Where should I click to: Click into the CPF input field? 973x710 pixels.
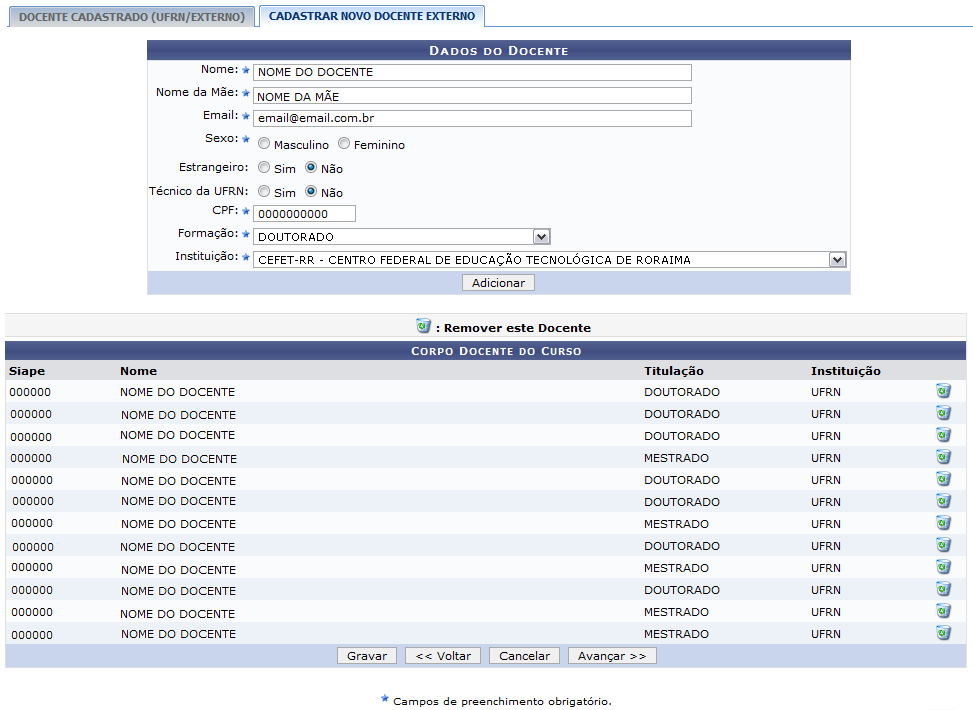305,213
